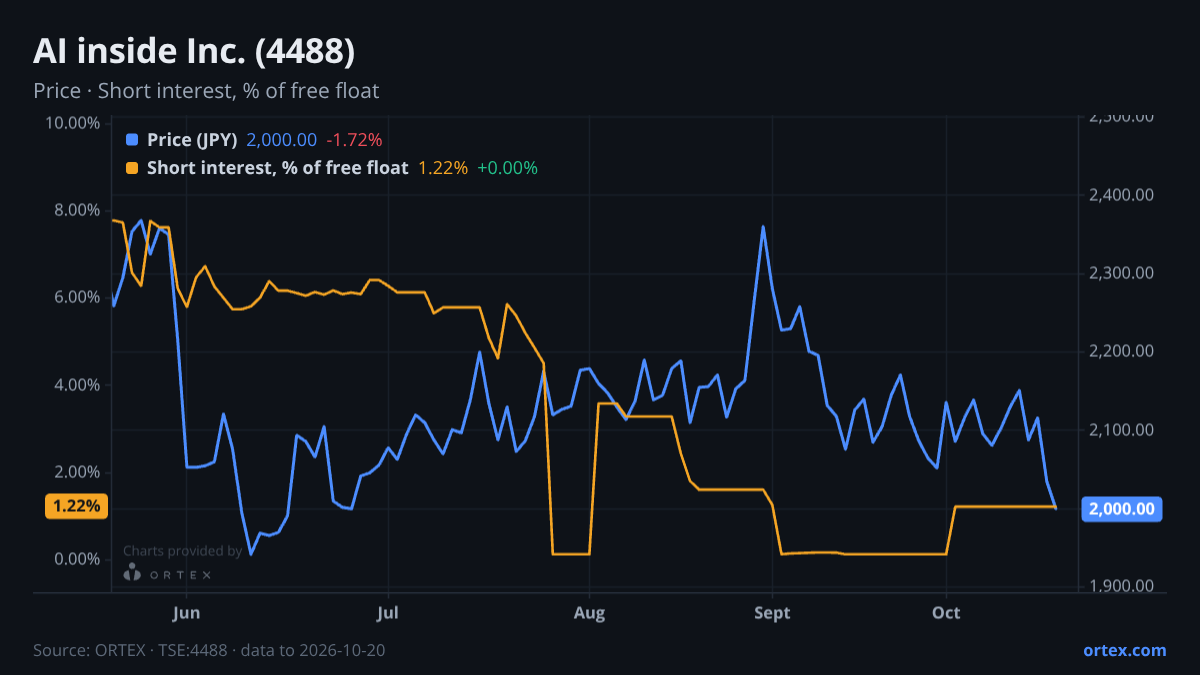Click the +0.00% short interest change
Screen dimensions: 1200x675
click(x=508, y=168)
